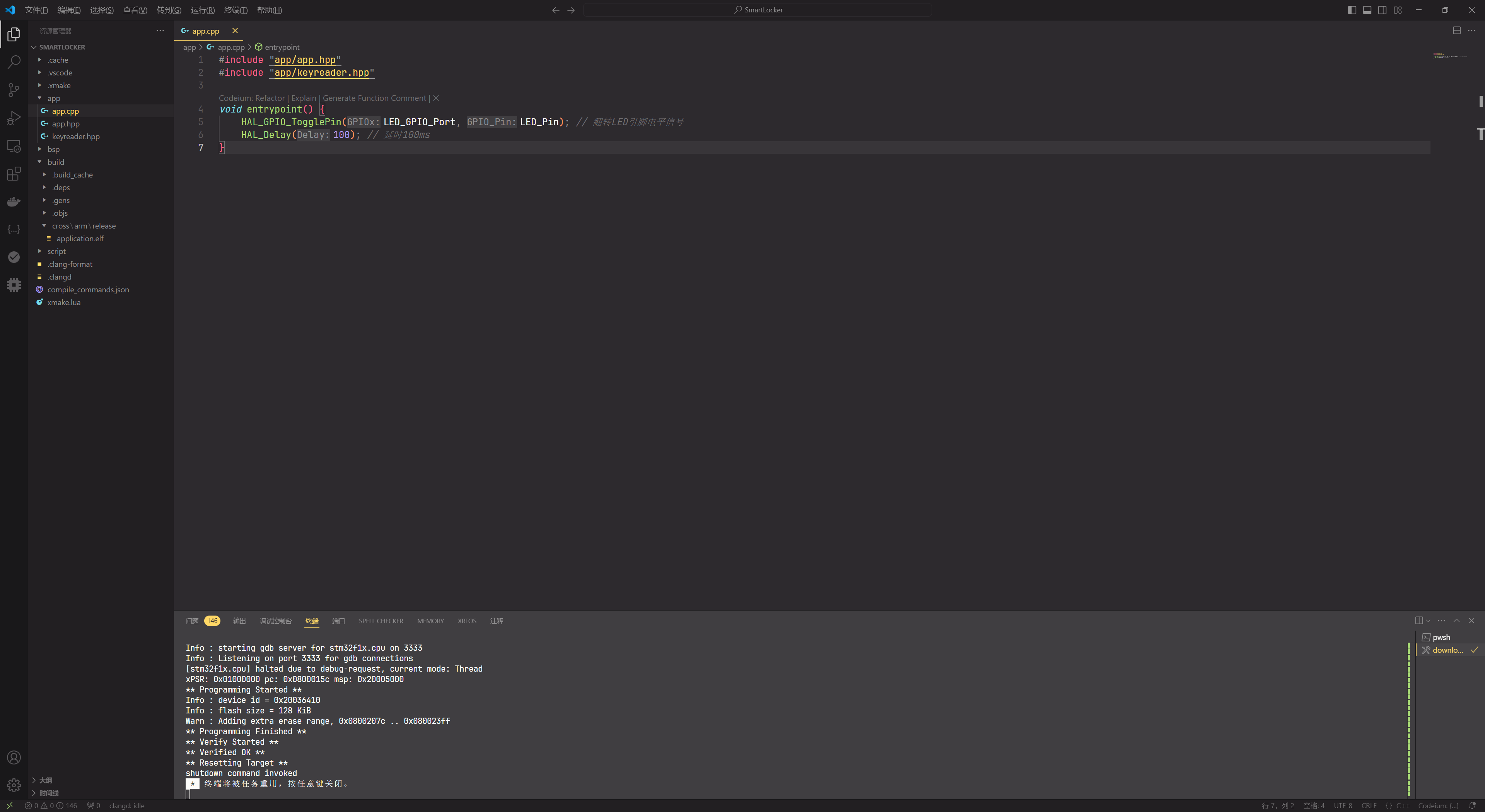Dismiss the Codeium code lens X
Screen dimensions: 1485x812
click(436, 98)
